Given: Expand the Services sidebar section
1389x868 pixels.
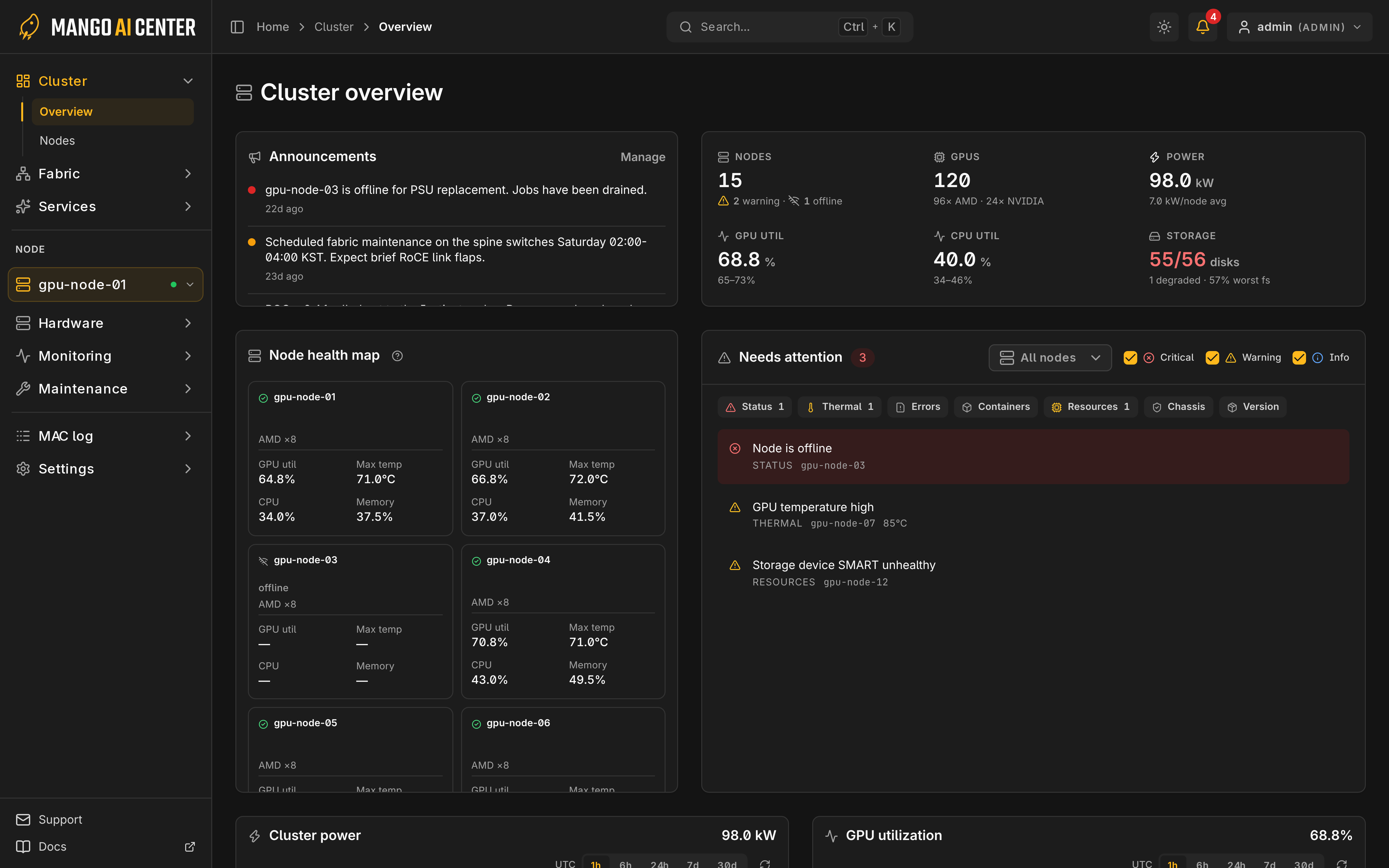Looking at the screenshot, I should [105, 206].
